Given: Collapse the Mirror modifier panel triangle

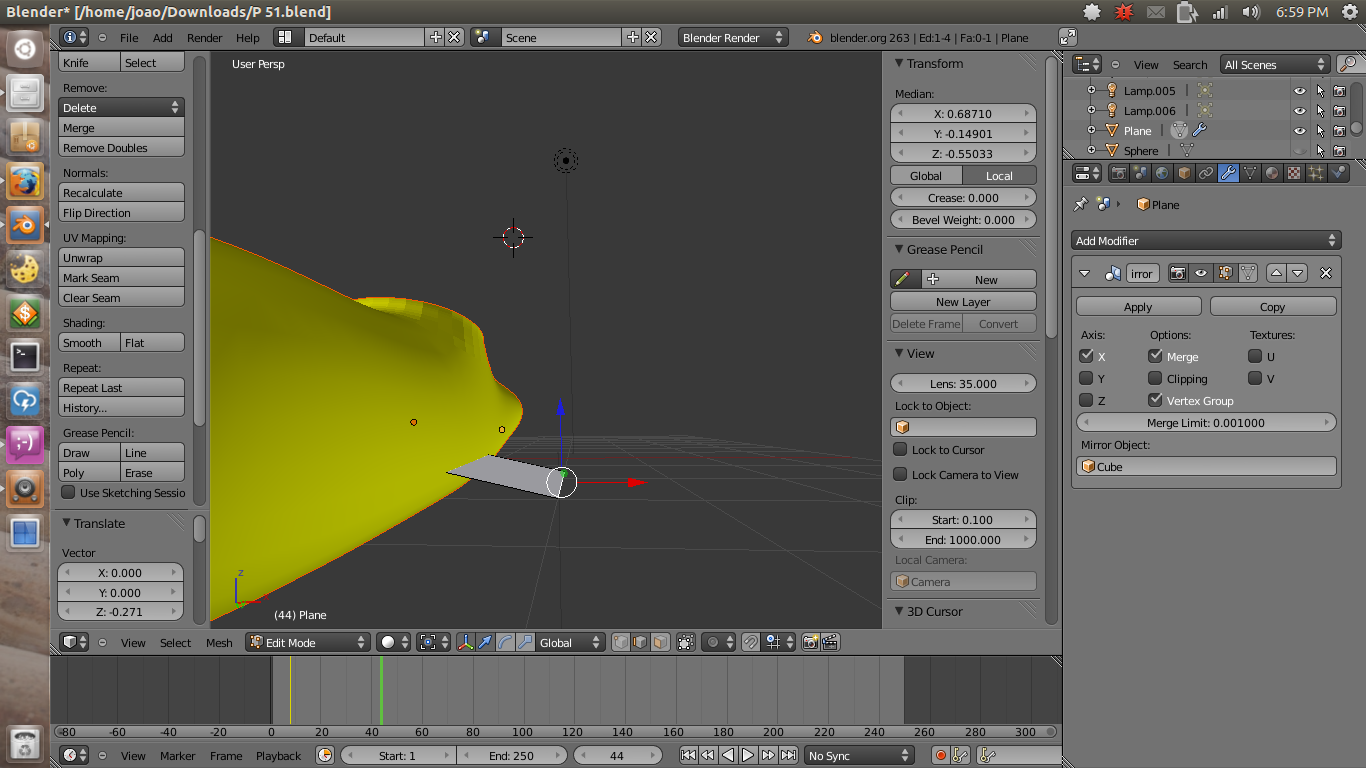Looking at the screenshot, I should (x=1085, y=273).
